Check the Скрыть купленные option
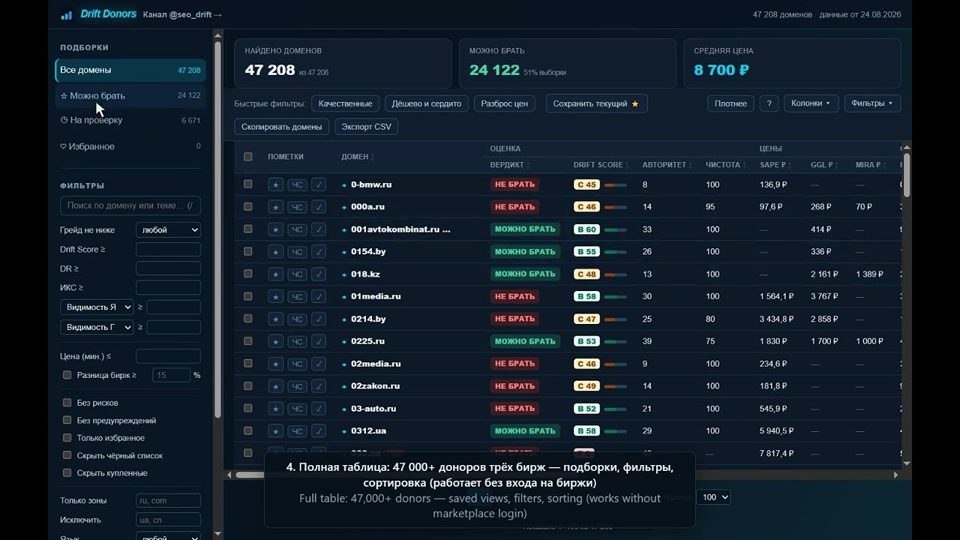The image size is (960, 540). click(x=67, y=473)
